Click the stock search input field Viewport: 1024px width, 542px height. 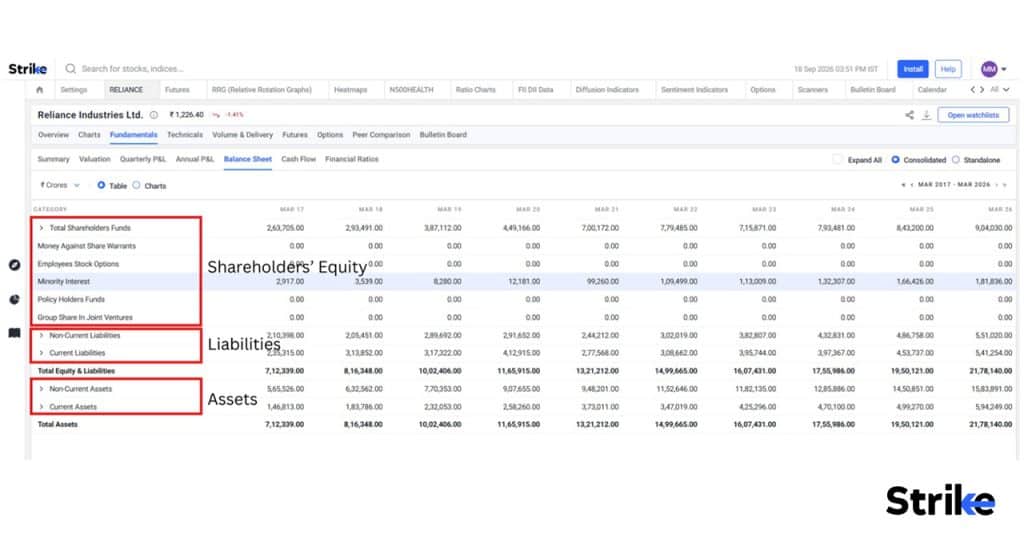(133, 69)
